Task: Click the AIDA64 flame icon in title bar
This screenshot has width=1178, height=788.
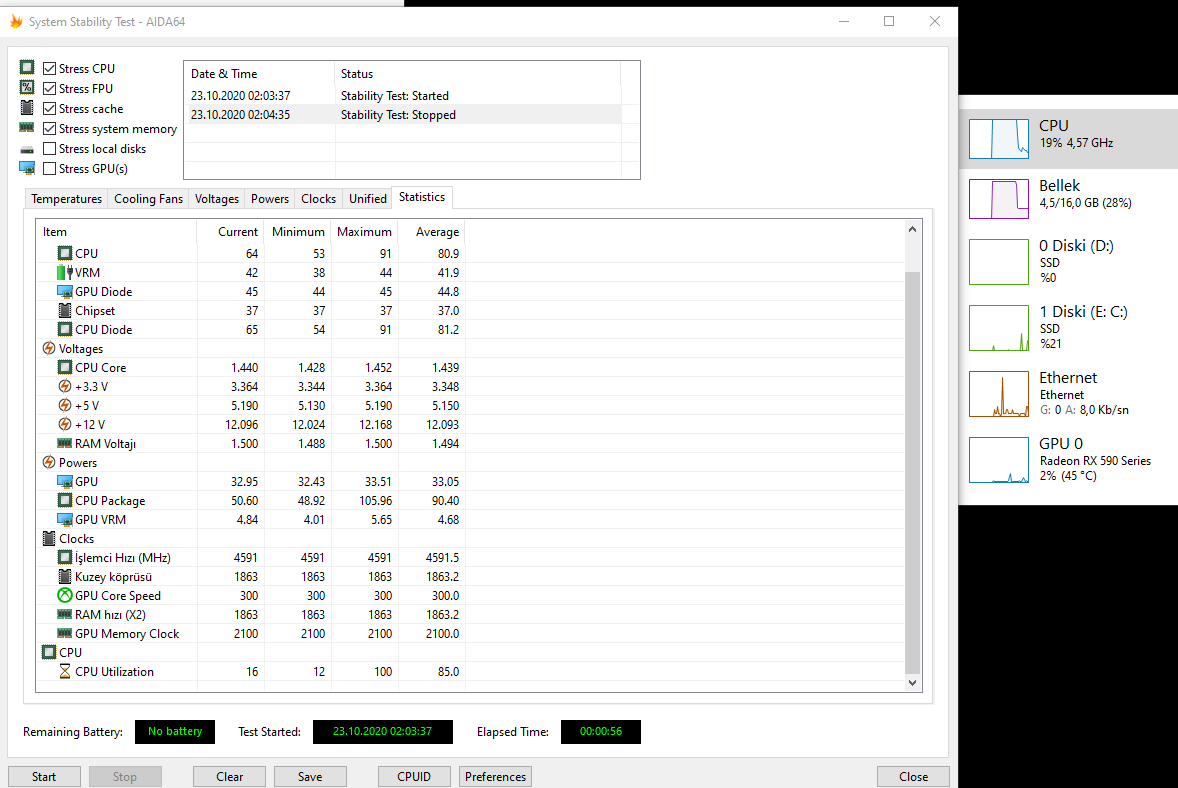Action: pos(16,21)
